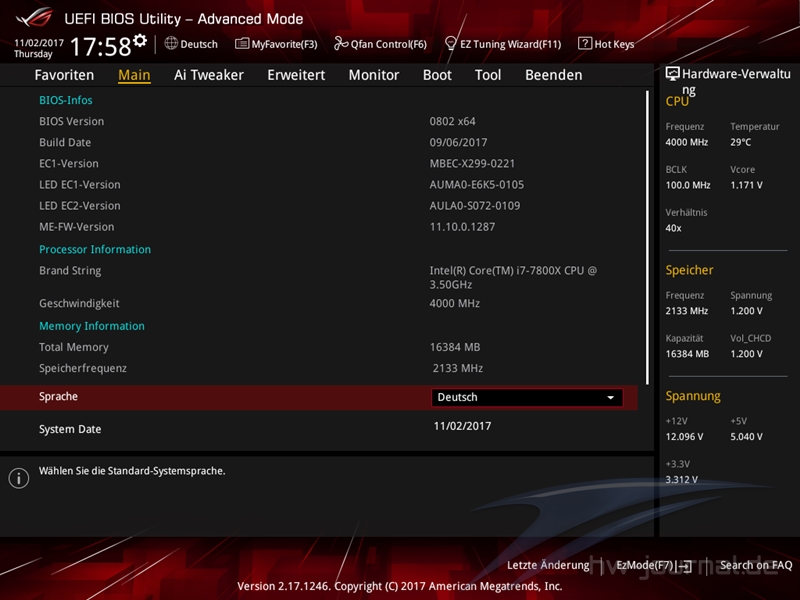The height and width of the screenshot is (600, 800).
Task: Click the BIOS-Infos heading
Action: [66, 100]
